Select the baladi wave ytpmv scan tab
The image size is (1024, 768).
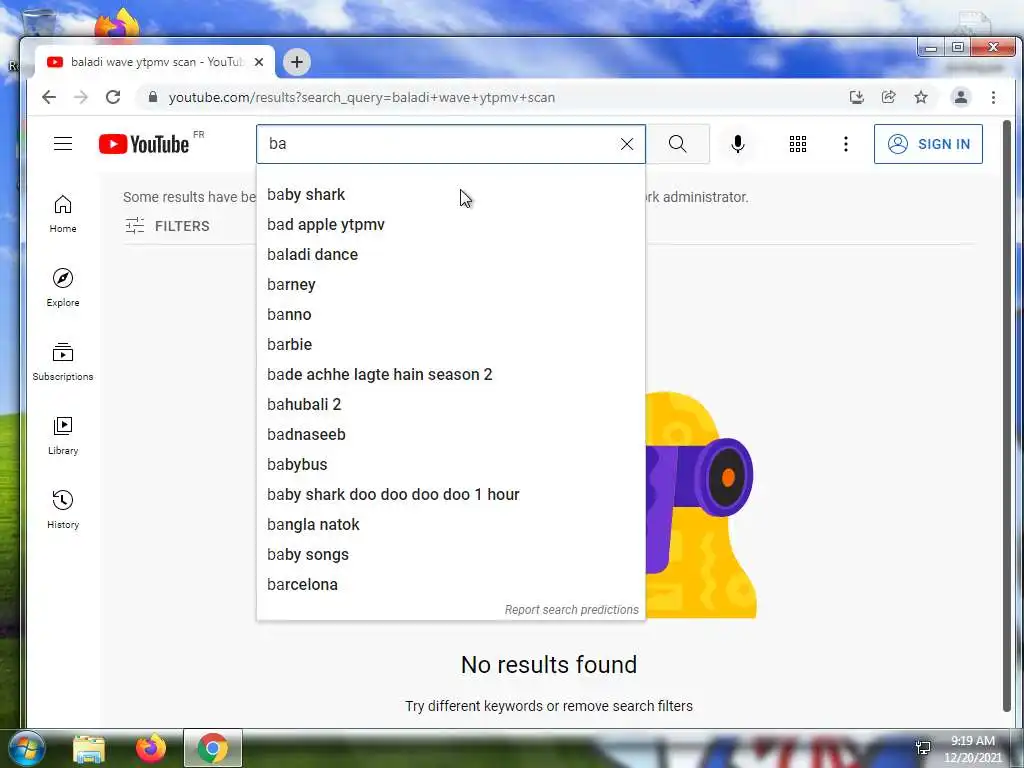point(155,62)
